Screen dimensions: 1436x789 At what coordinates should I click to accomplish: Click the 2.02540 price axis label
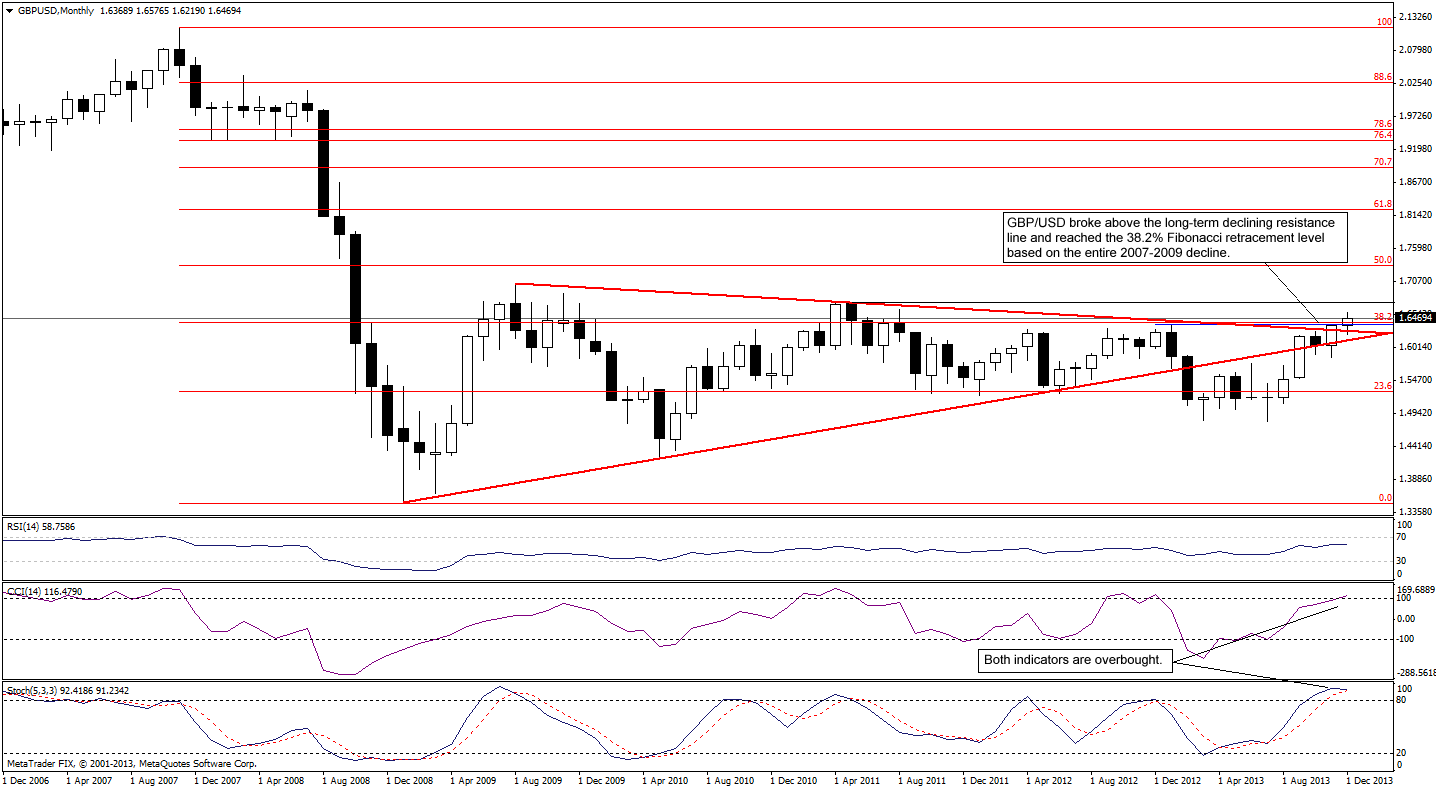coord(1415,83)
